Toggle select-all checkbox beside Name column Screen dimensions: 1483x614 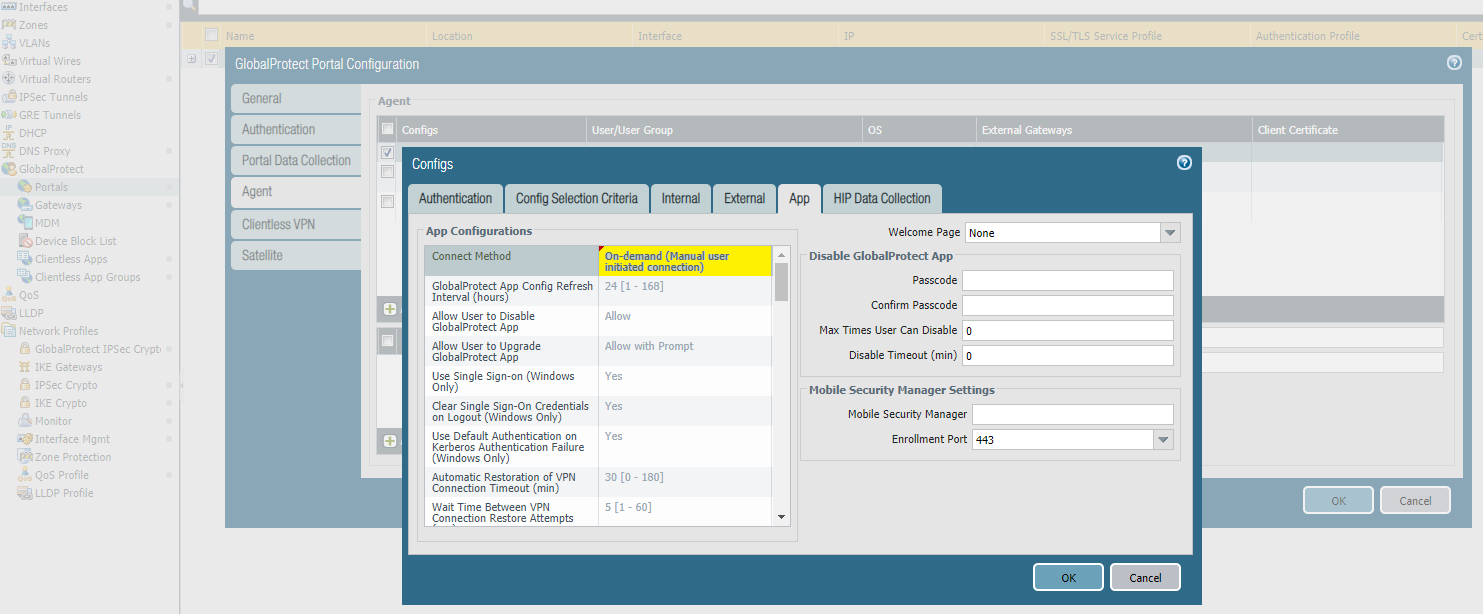point(211,35)
